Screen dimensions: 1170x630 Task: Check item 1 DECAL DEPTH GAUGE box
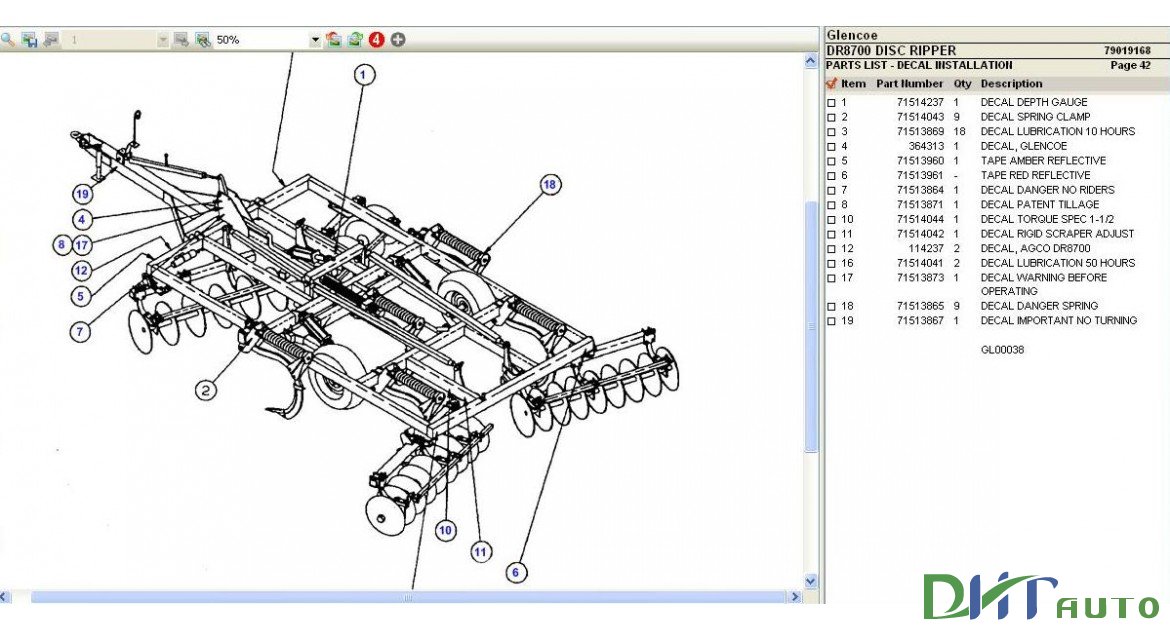click(831, 103)
